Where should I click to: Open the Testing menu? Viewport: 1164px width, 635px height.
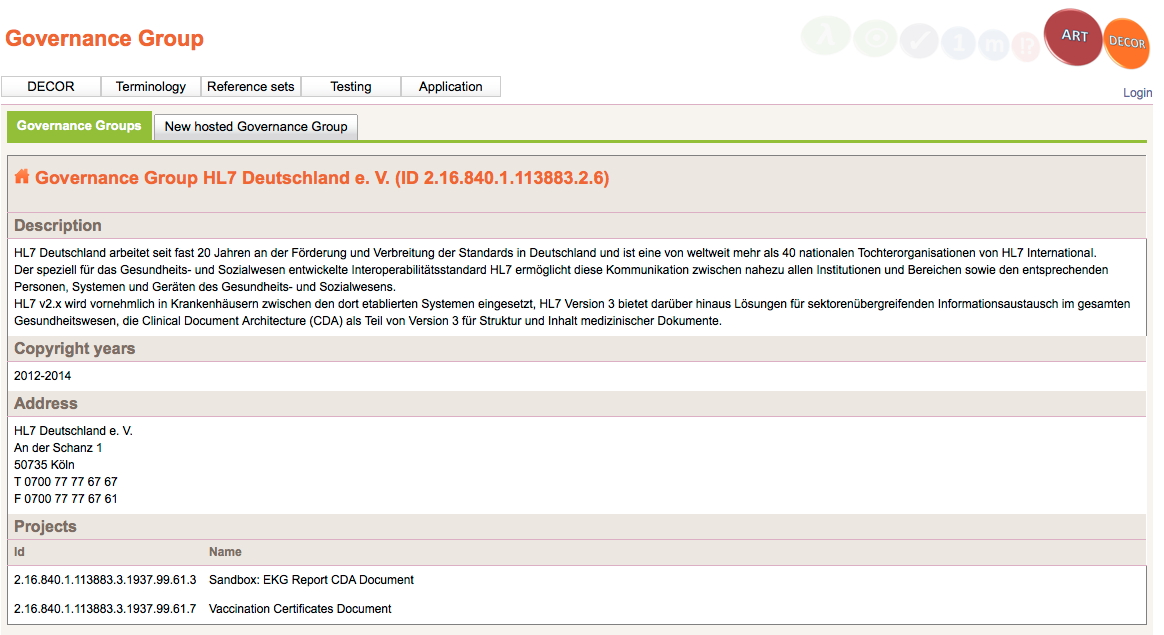(351, 86)
